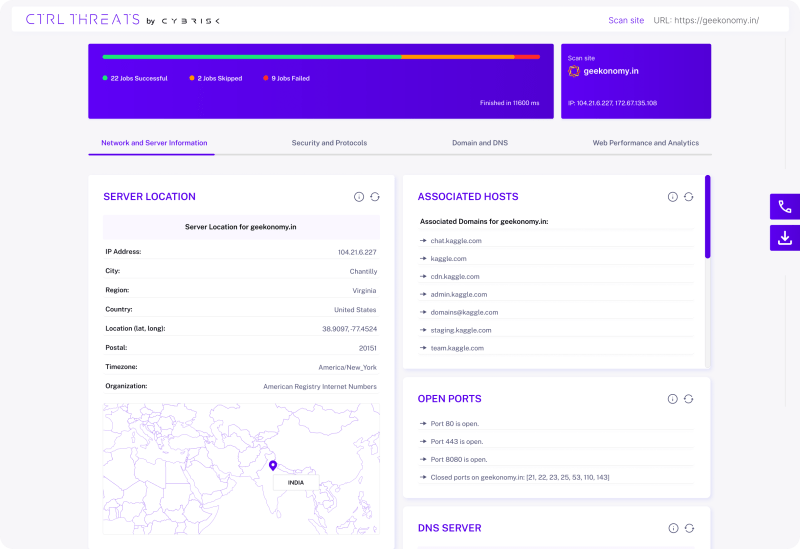Click the server location world map
The height and width of the screenshot is (549, 800).
pyautogui.click(x=241, y=469)
